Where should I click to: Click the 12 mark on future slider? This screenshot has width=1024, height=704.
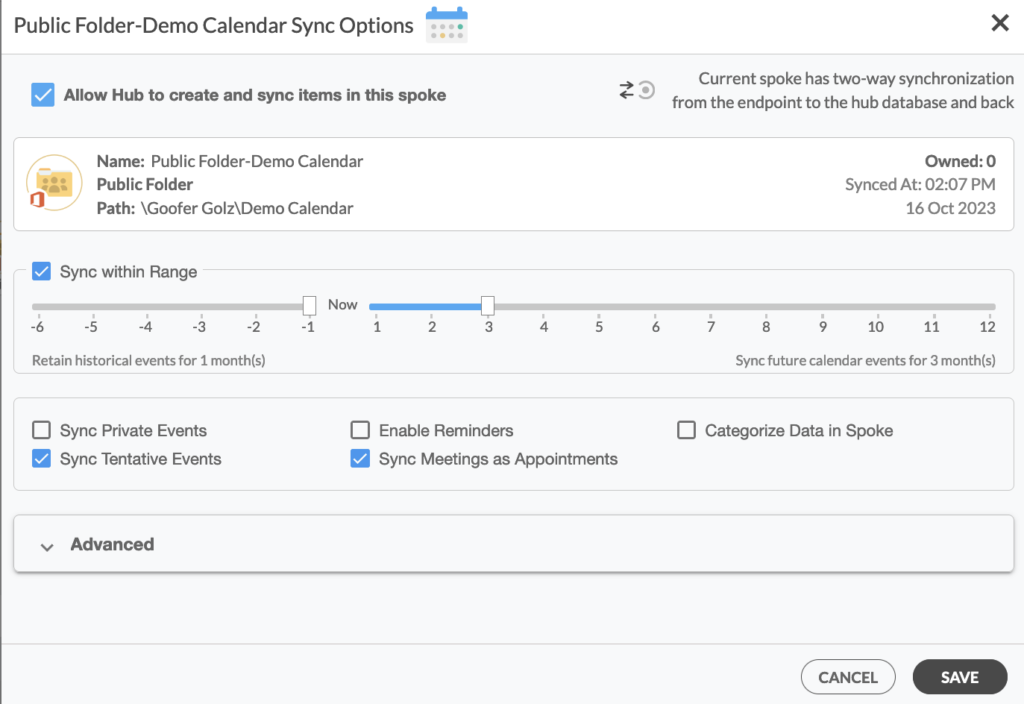click(987, 327)
